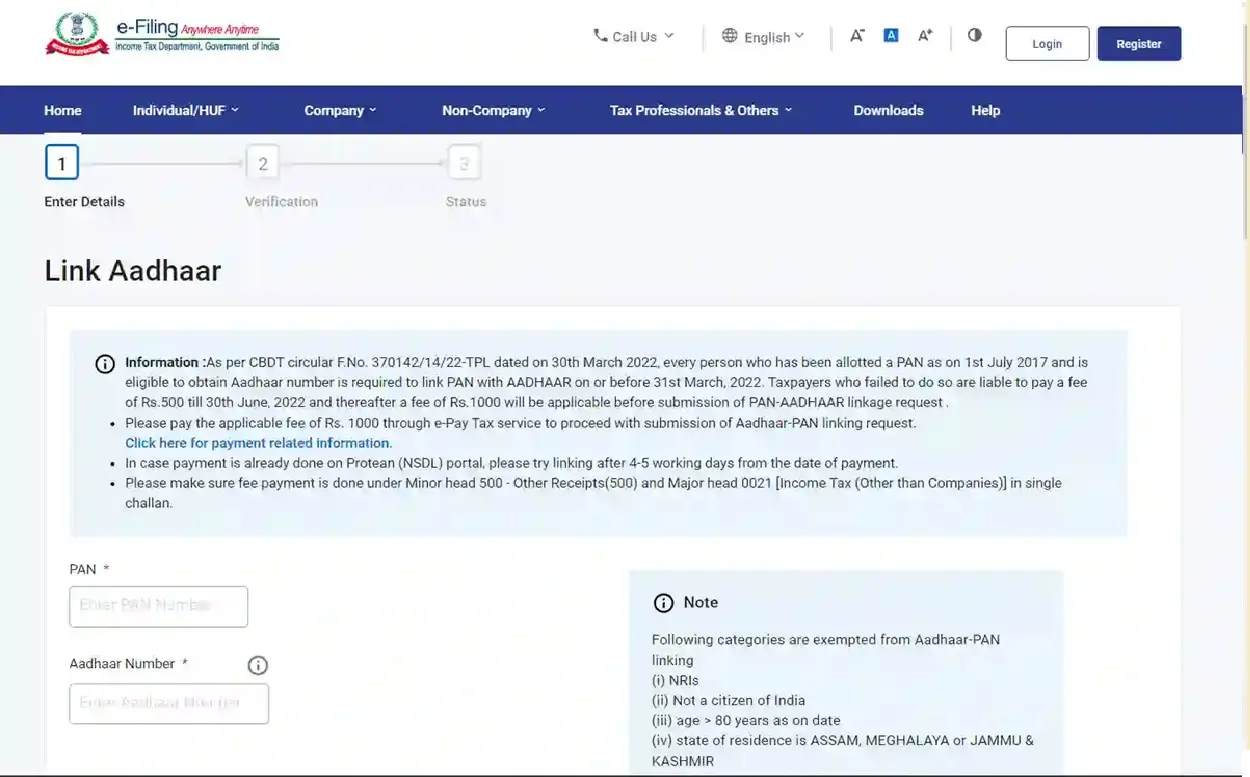Open the Individual/HUF dropdown menu
Image resolution: width=1250 pixels, height=777 pixels.
pos(186,110)
